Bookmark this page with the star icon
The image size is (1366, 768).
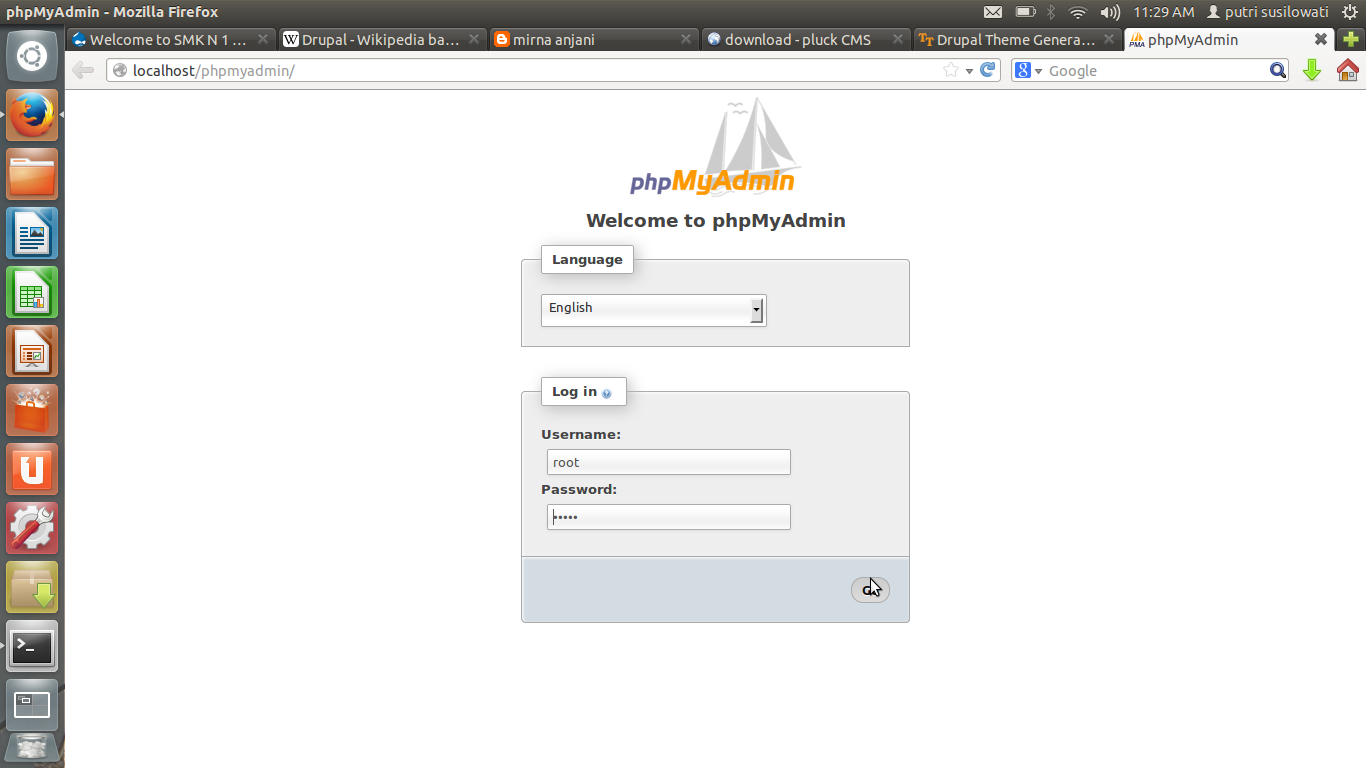coord(951,70)
